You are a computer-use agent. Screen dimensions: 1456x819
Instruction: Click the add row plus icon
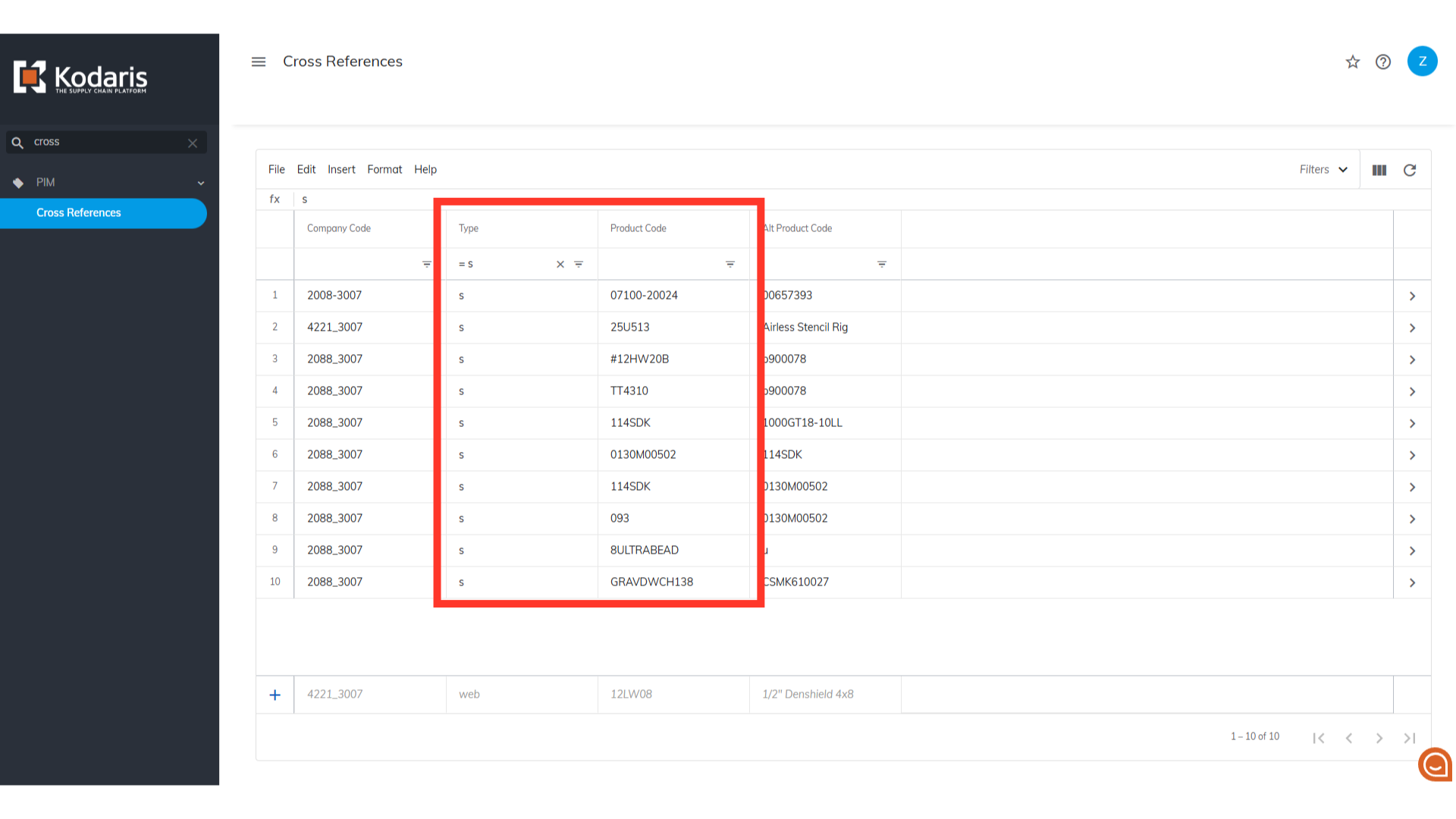tap(275, 695)
